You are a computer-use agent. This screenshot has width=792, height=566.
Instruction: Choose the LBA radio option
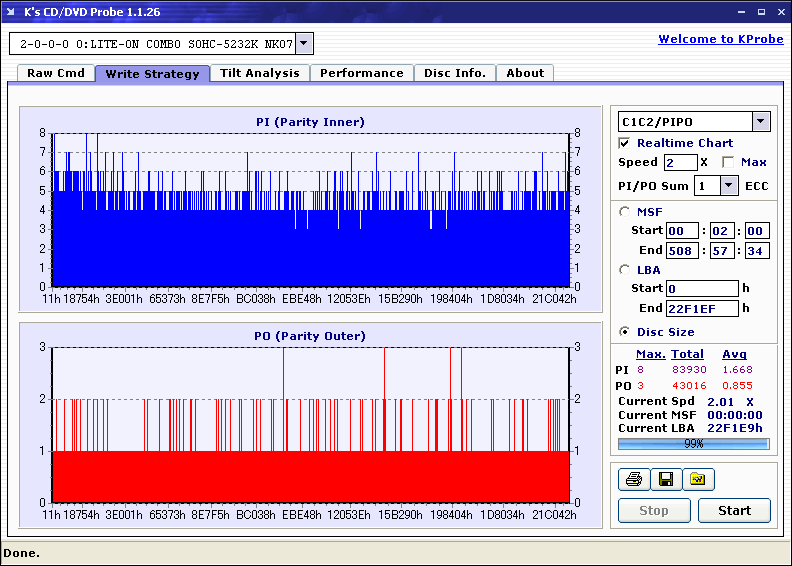point(625,270)
